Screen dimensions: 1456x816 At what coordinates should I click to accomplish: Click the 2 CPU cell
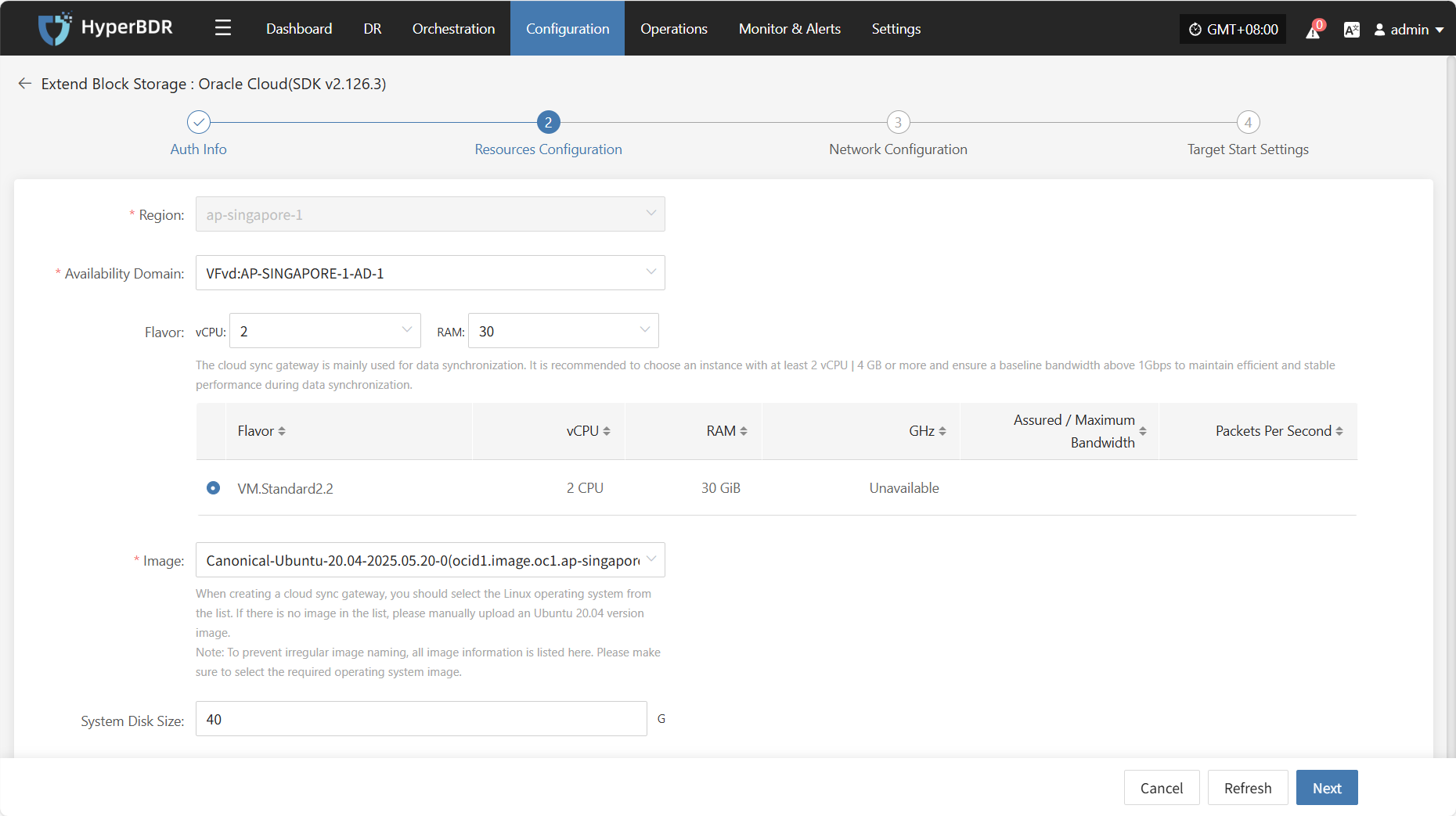tap(585, 488)
